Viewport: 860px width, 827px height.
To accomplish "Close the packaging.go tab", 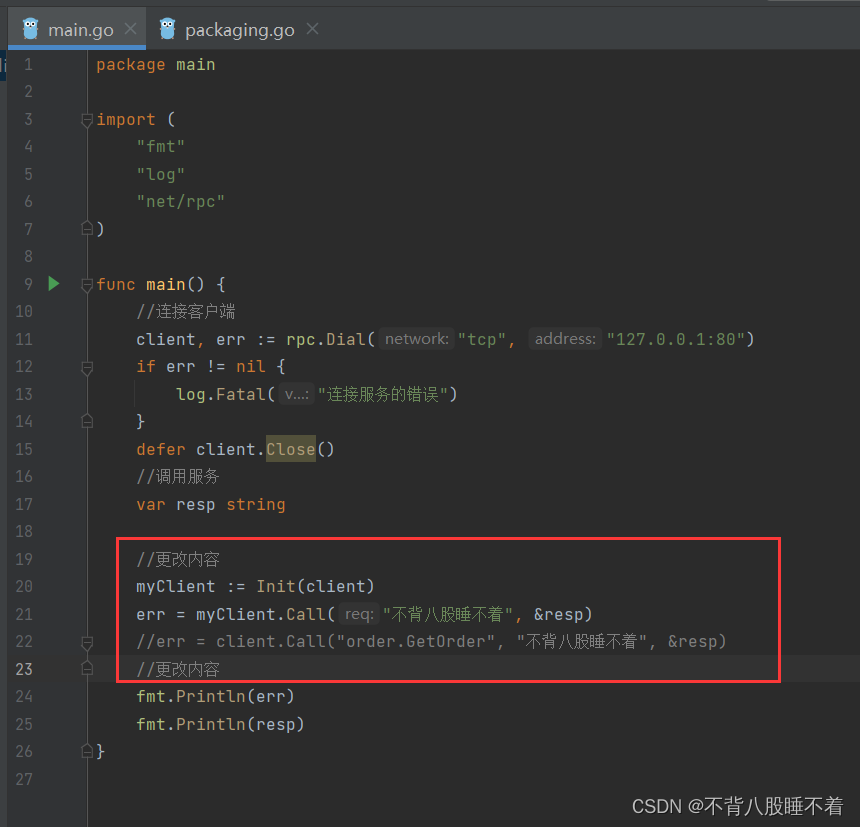I will coord(312,29).
